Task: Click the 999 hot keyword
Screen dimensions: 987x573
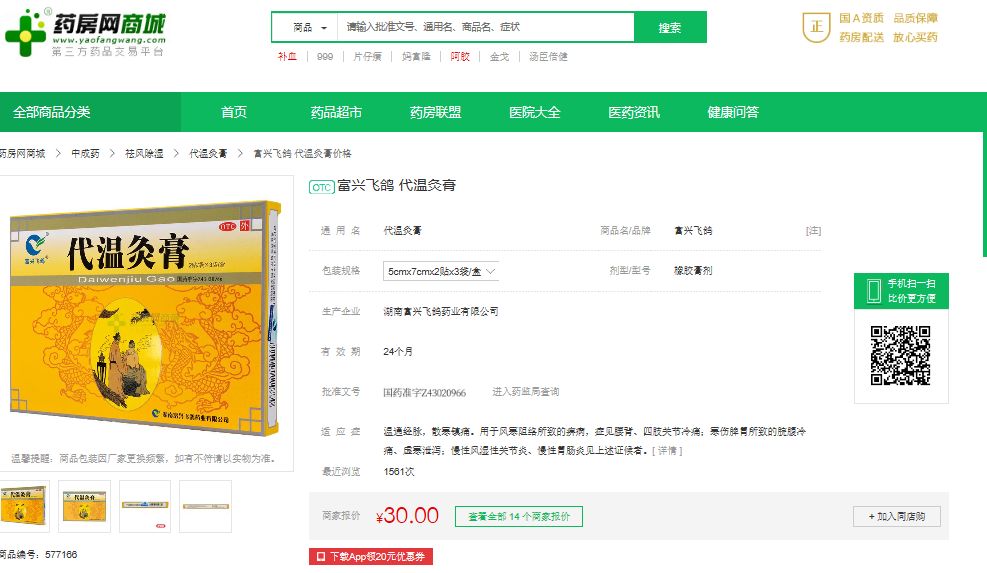Action: pos(325,57)
